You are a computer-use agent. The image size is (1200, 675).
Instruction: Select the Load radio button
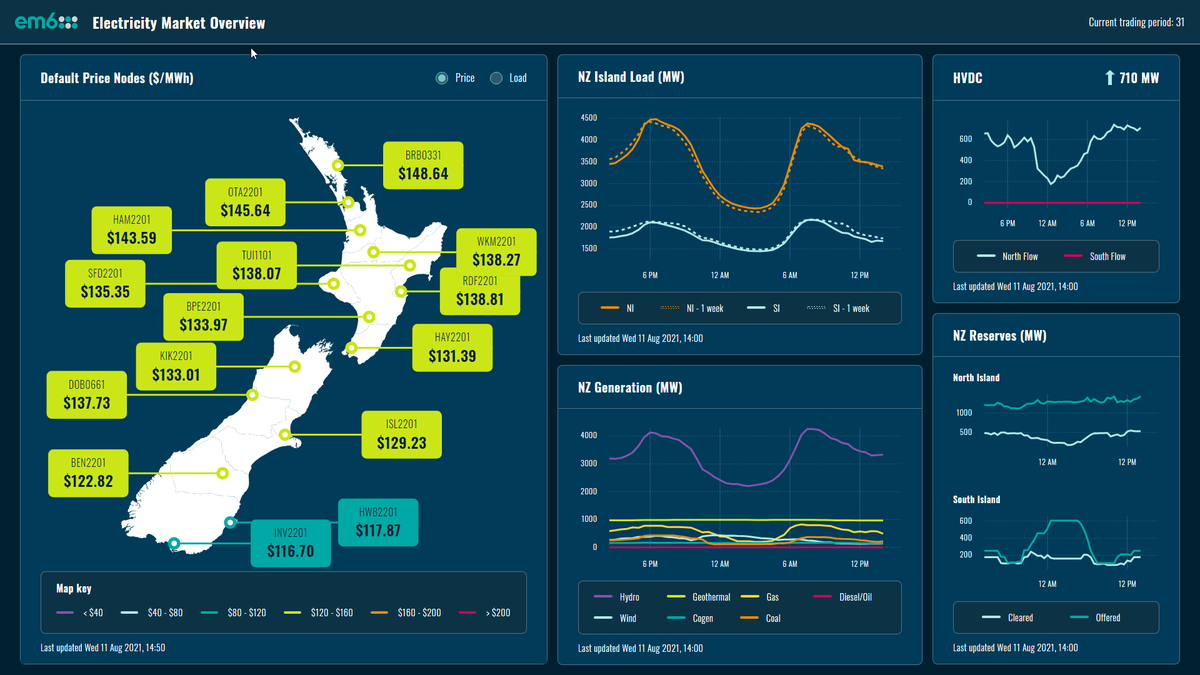click(496, 78)
